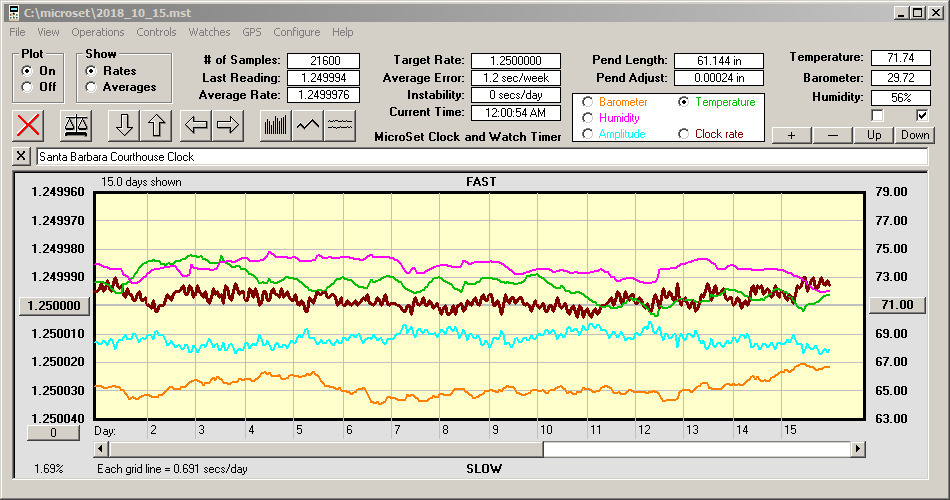Click the small X beside the clock name
The height and width of the screenshot is (500, 950).
tap(21, 156)
